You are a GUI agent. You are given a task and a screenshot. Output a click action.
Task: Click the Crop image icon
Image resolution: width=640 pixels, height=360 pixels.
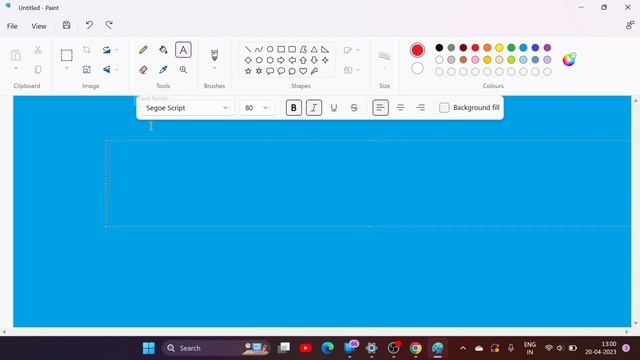87,50
